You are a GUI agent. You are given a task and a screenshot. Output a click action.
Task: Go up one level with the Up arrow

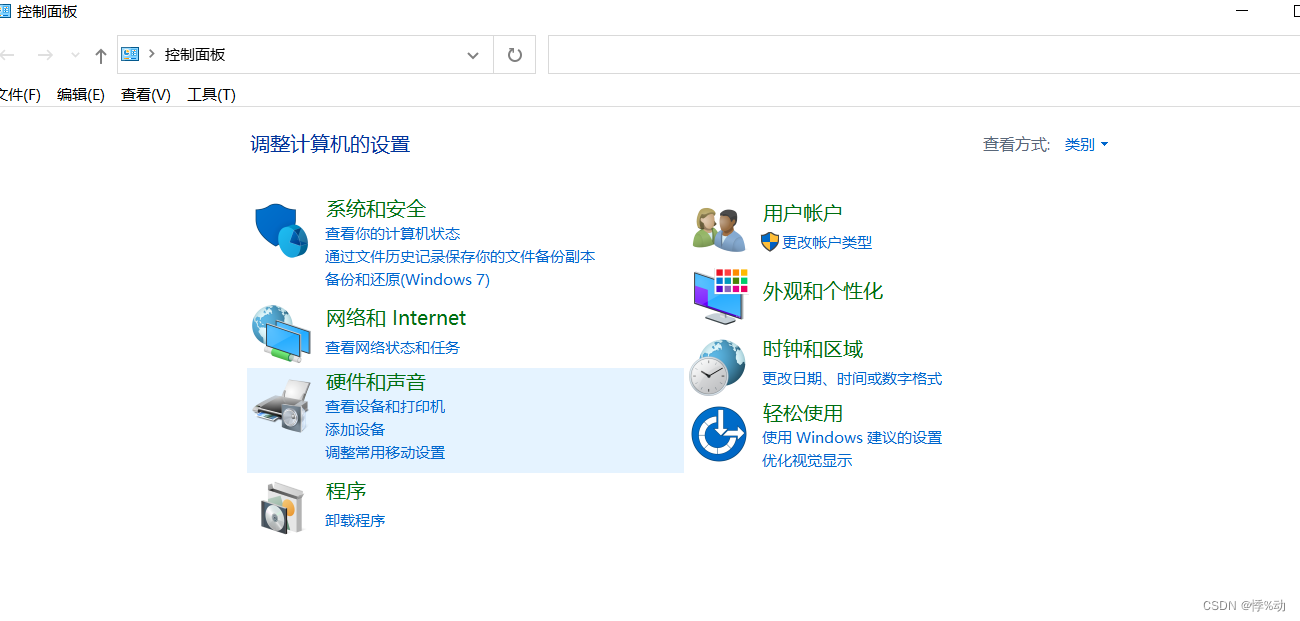[x=100, y=56]
